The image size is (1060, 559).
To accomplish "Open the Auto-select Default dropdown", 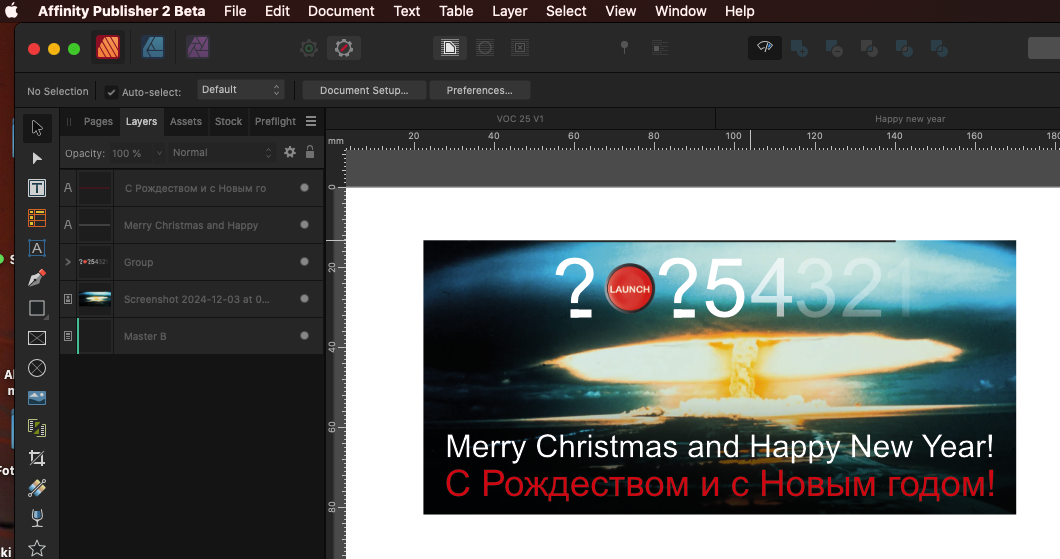I will pyautogui.click(x=240, y=90).
